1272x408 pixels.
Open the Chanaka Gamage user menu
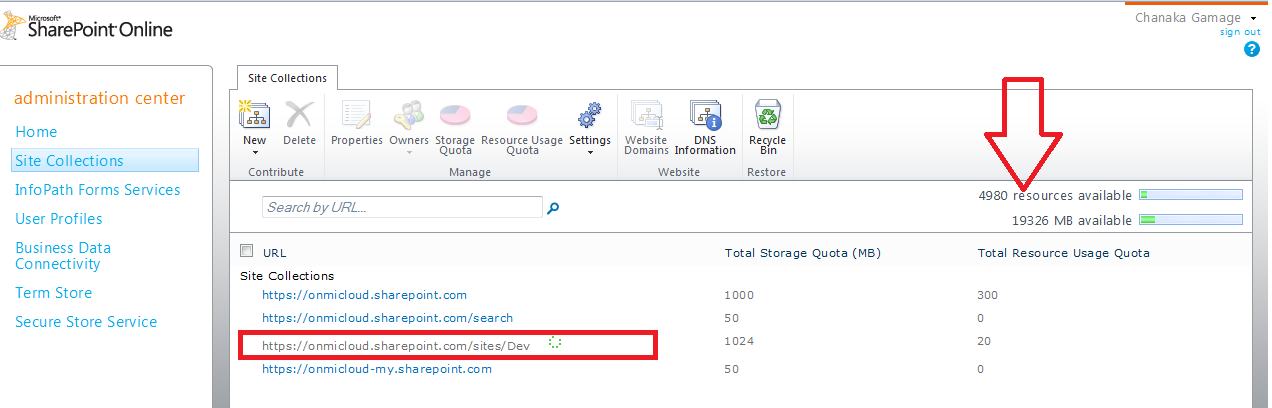tap(1196, 18)
